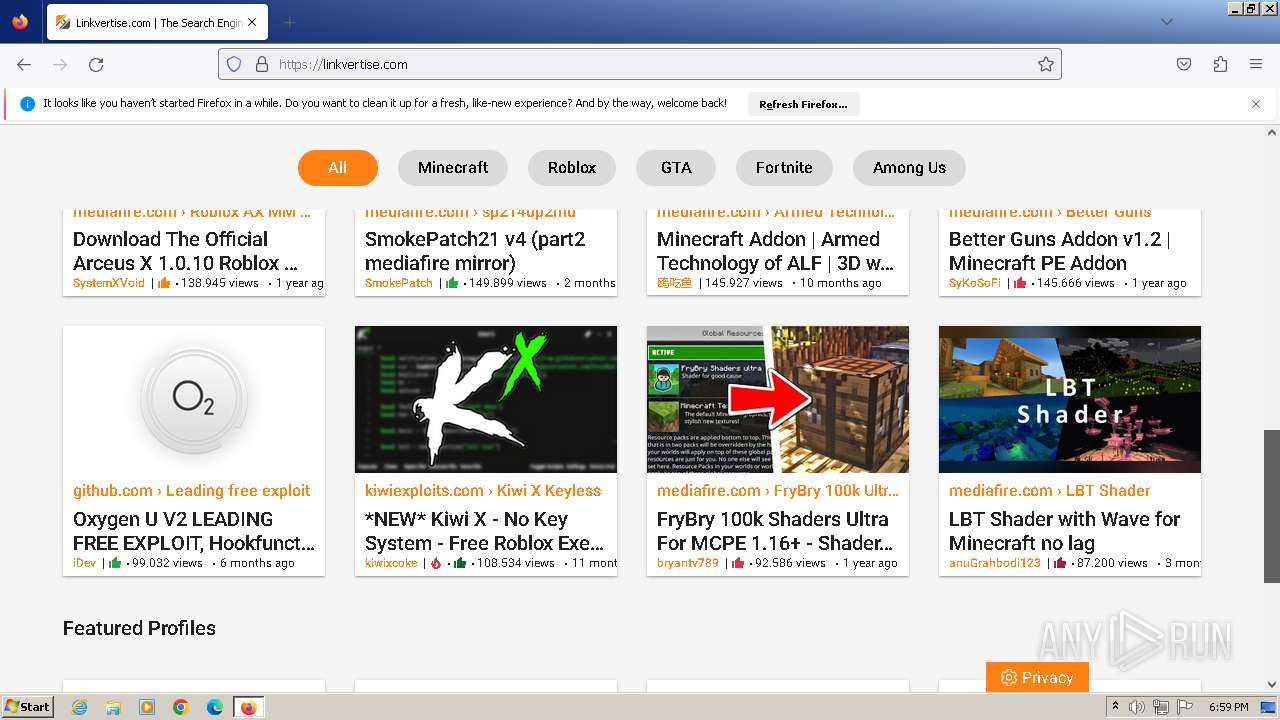Reload the current page

point(96,64)
